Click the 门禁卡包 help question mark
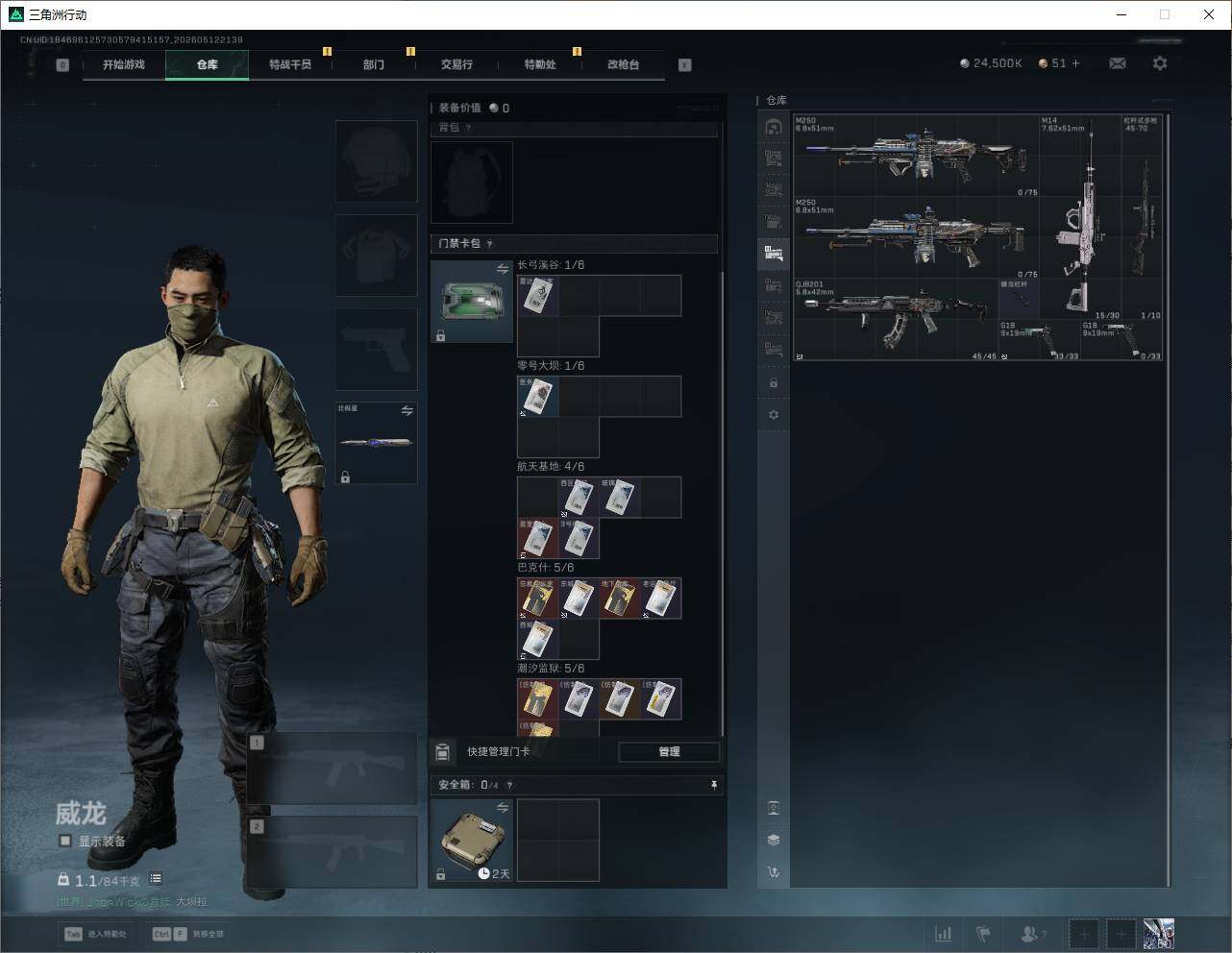 pyautogui.click(x=490, y=244)
